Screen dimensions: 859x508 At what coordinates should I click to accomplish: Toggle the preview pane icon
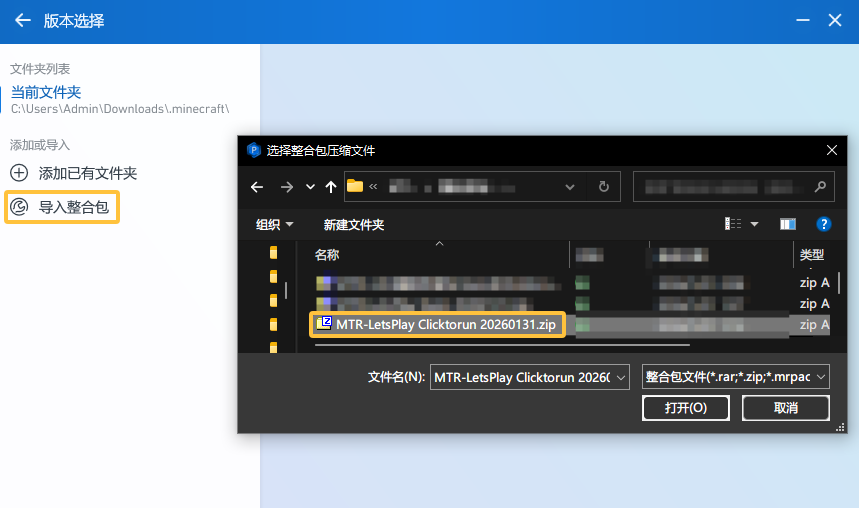(788, 224)
